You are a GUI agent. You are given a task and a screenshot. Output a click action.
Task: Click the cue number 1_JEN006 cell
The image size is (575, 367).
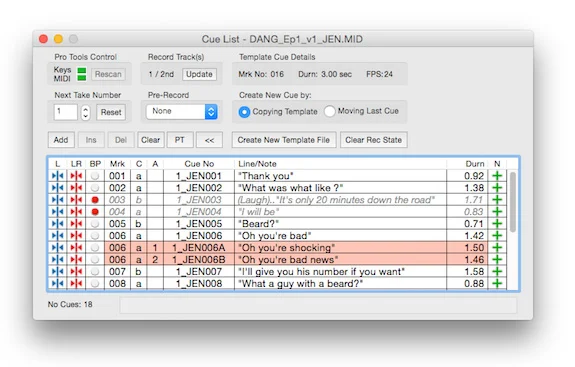(x=199, y=236)
